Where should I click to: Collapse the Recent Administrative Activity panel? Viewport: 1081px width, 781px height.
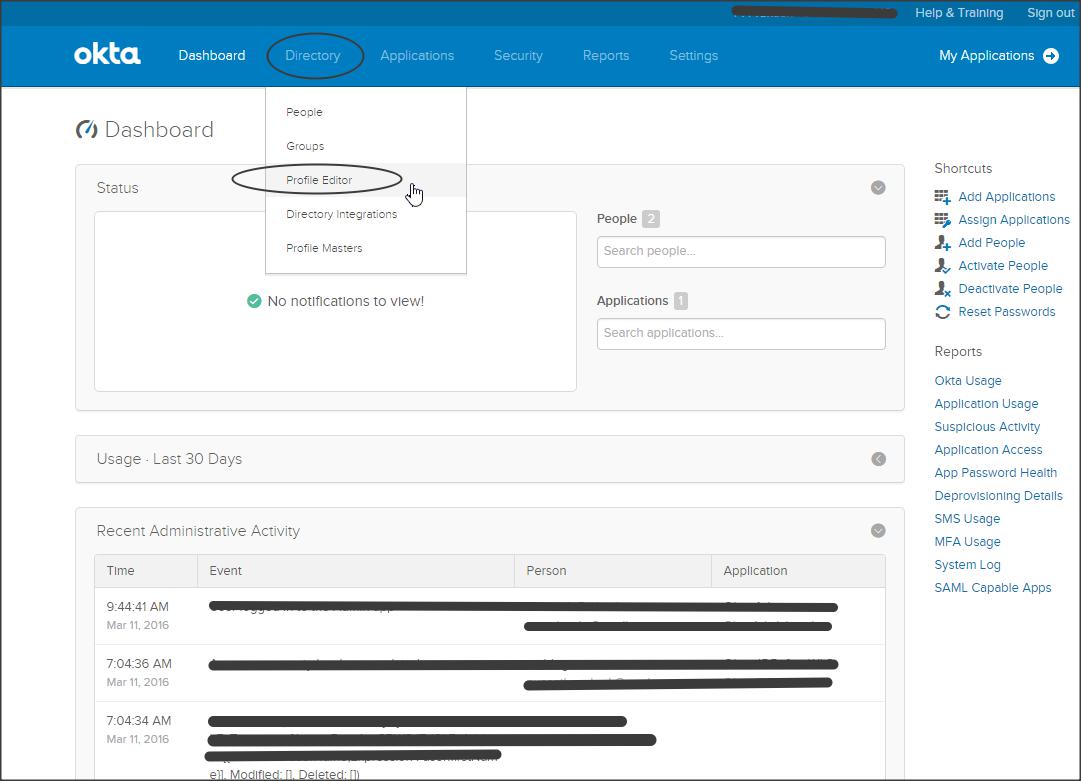(x=878, y=531)
